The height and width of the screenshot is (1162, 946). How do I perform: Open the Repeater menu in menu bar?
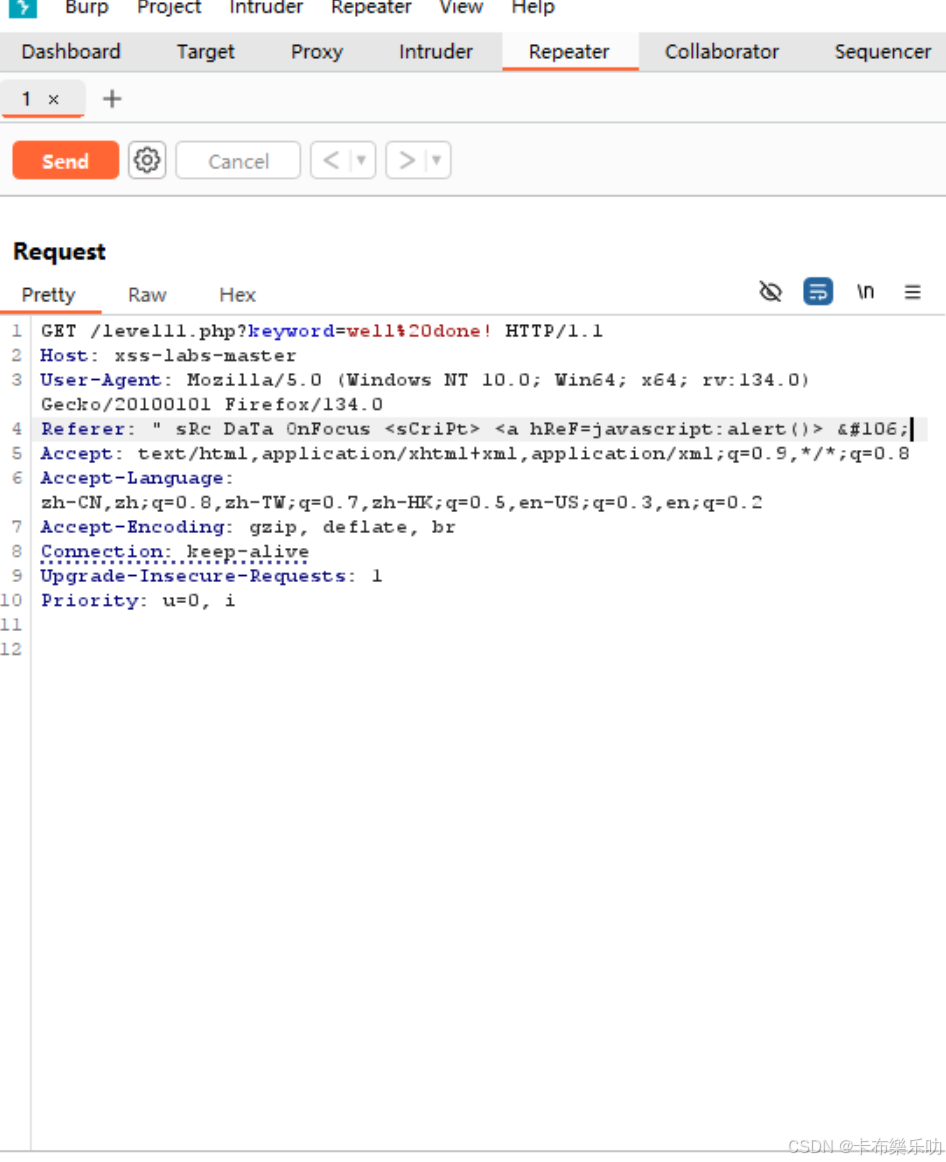(371, 8)
